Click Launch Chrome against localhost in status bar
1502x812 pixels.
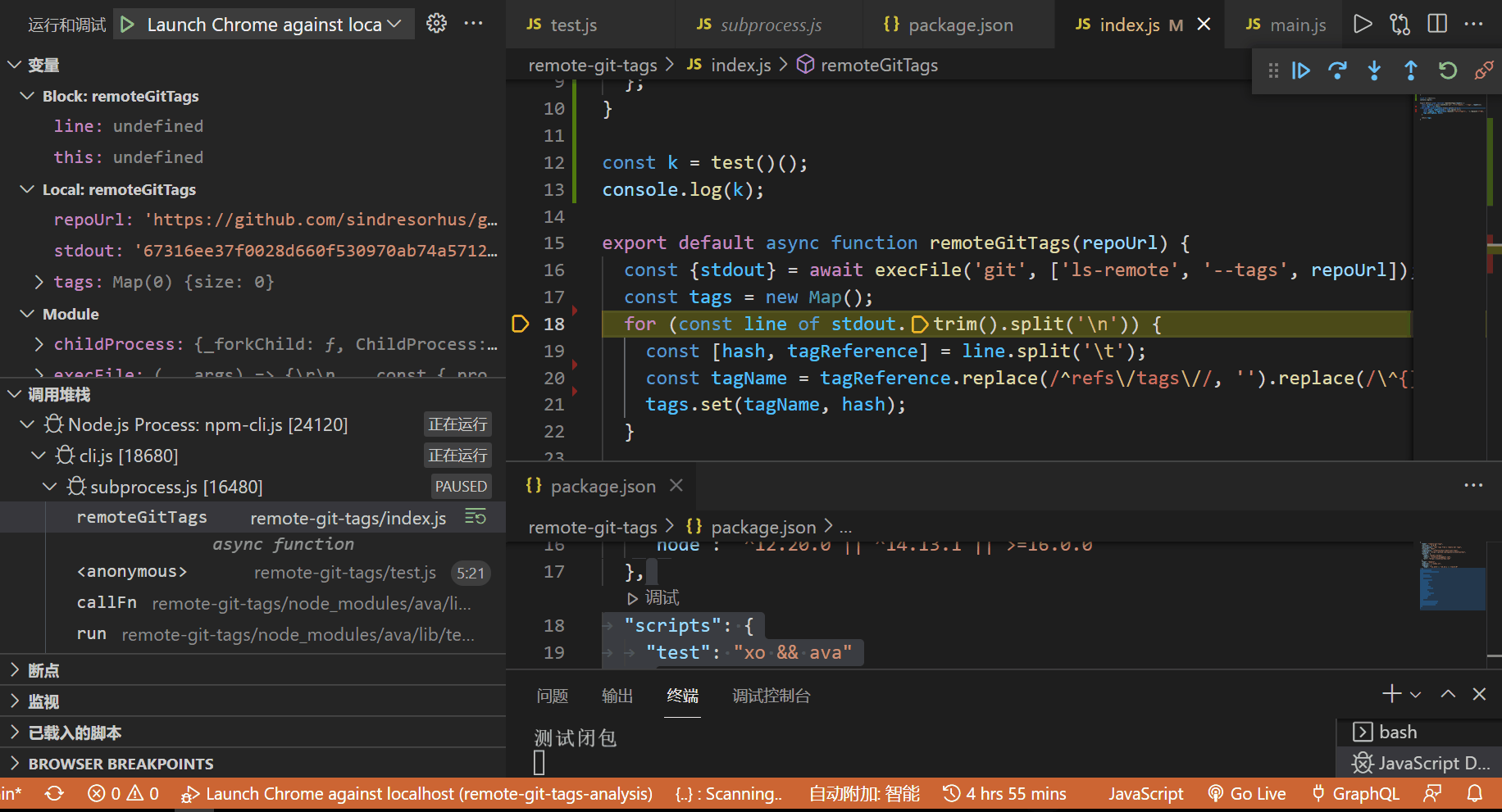[x=417, y=794]
